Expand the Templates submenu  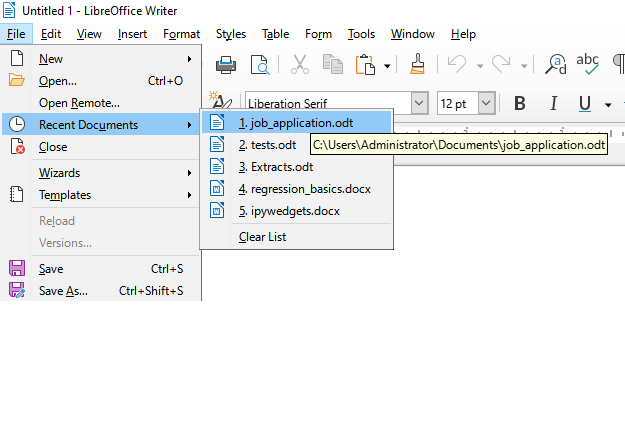pos(101,195)
